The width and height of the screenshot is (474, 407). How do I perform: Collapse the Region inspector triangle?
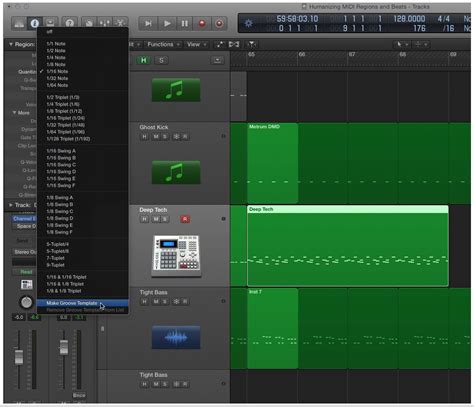tap(11, 44)
